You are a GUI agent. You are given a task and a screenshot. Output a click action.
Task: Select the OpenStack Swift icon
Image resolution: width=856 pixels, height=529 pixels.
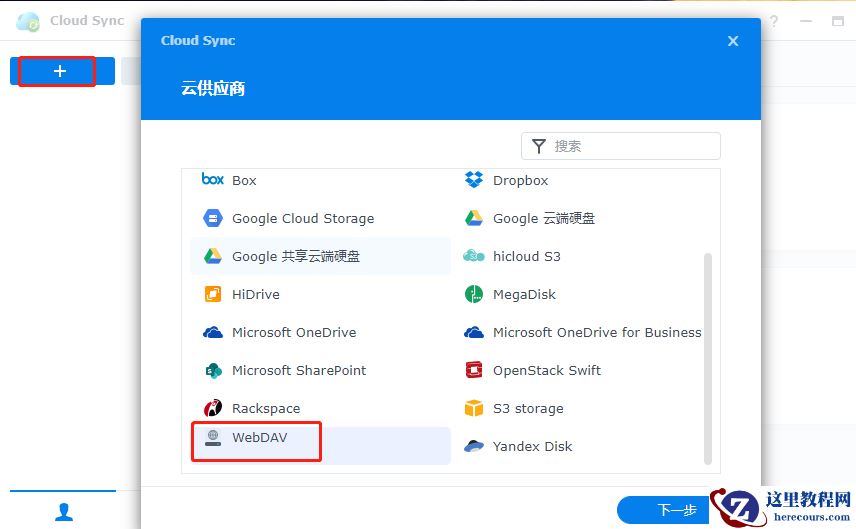point(474,370)
